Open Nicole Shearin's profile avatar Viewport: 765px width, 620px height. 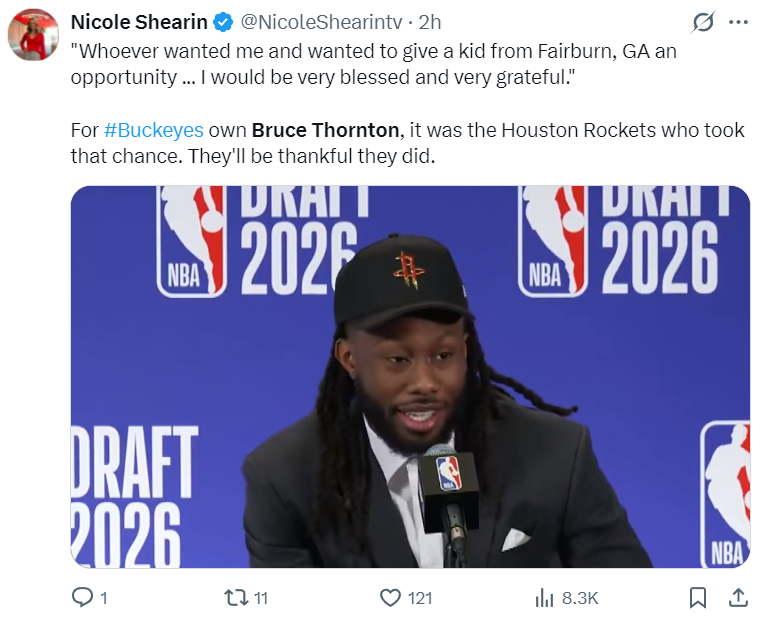click(33, 35)
